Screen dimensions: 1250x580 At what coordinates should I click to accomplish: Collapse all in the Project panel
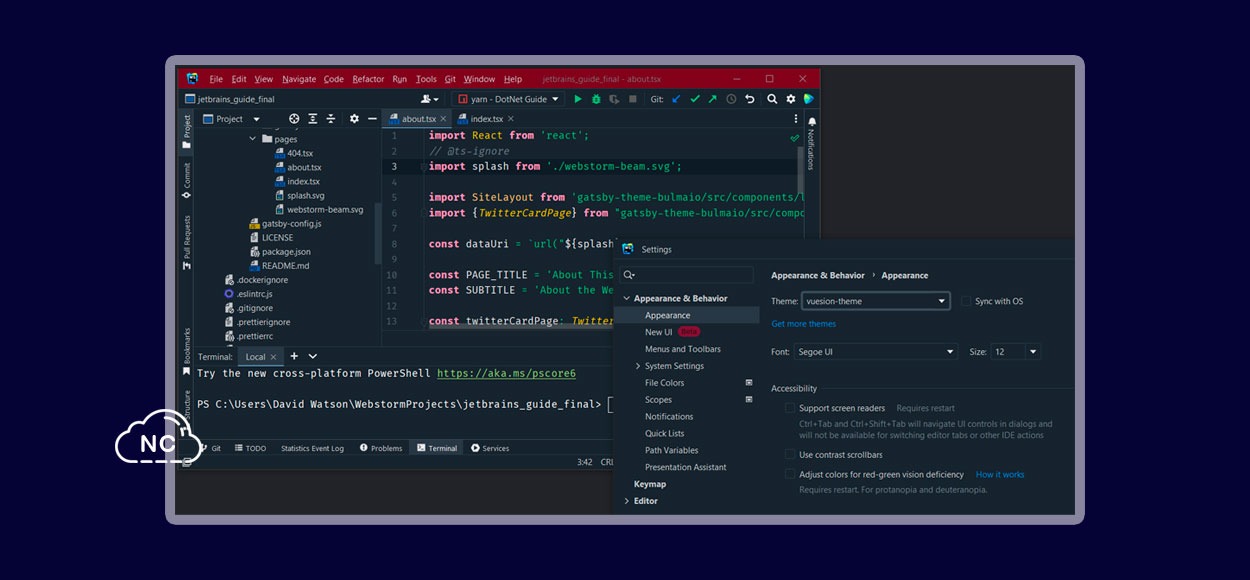pos(331,119)
